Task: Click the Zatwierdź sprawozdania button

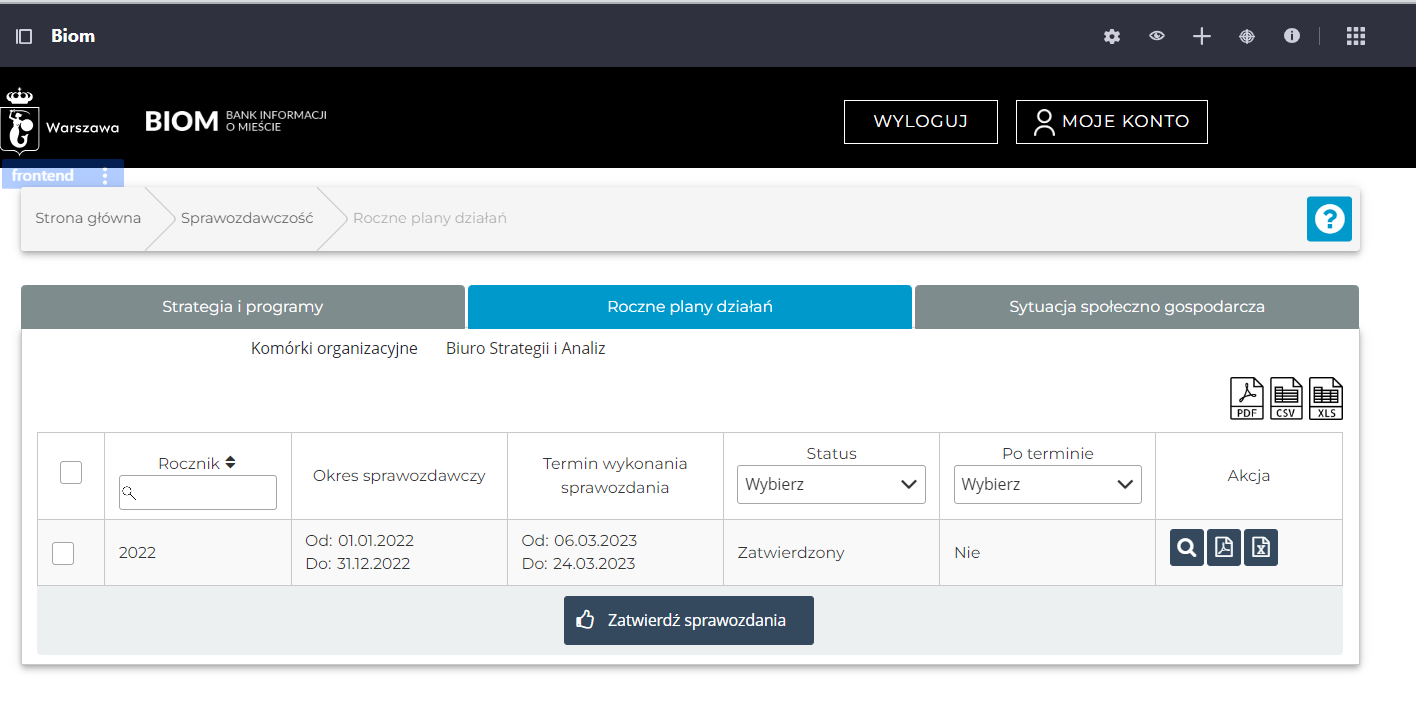Action: [688, 621]
